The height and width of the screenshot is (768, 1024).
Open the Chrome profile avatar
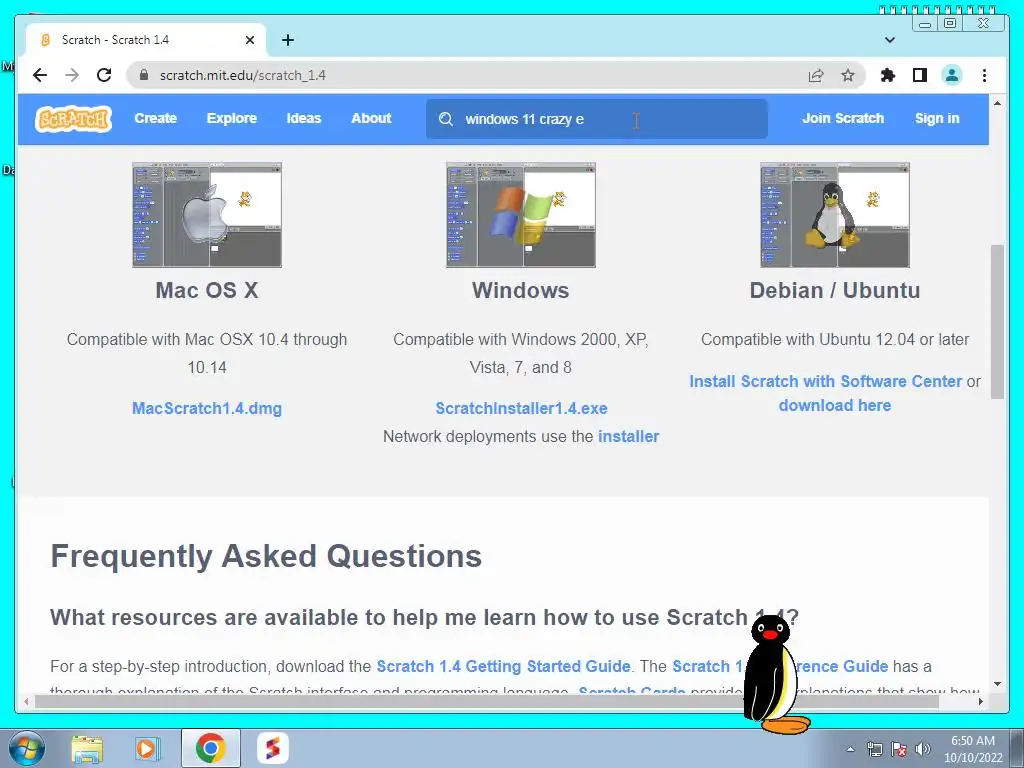coord(952,75)
